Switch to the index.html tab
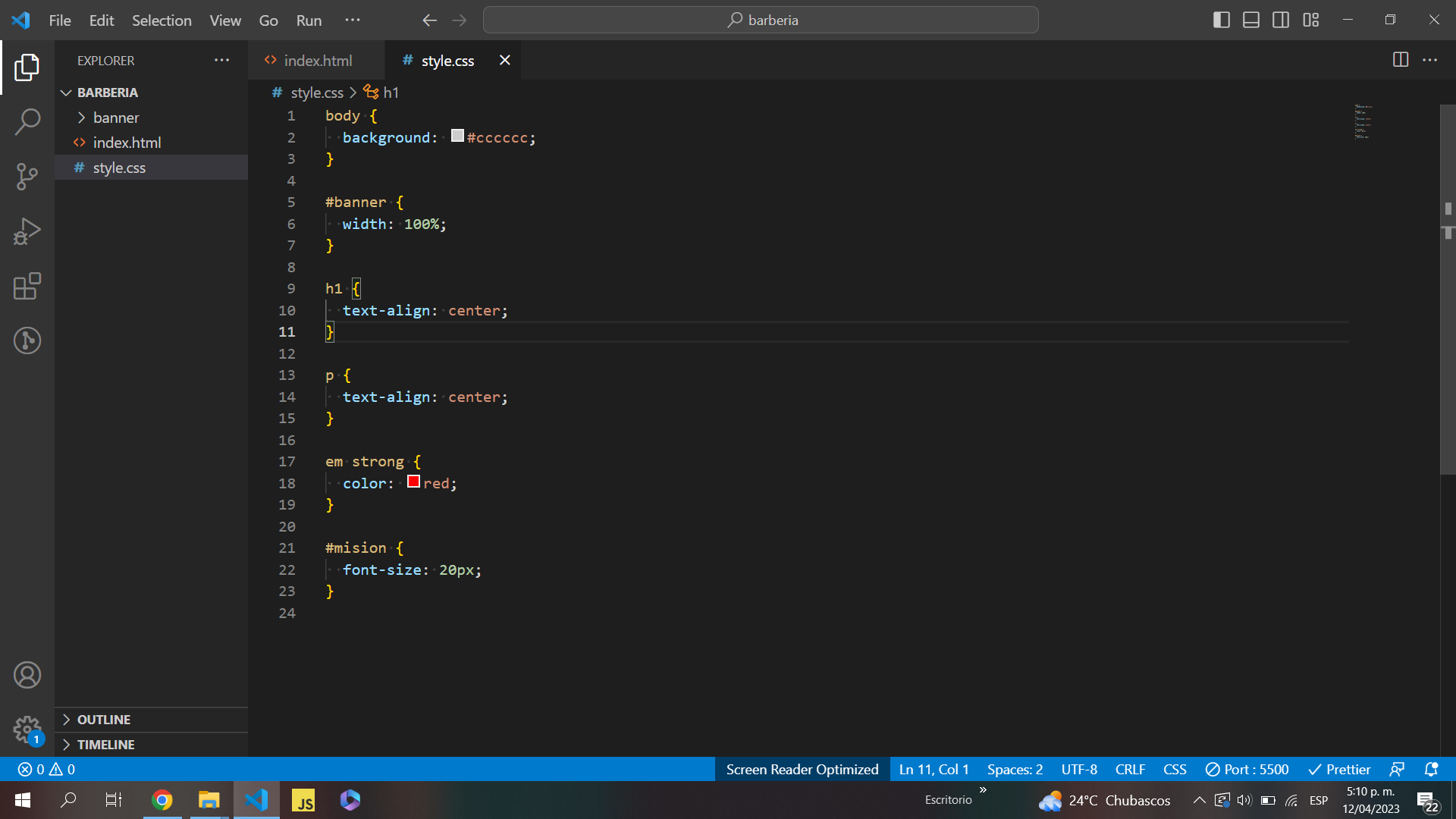This screenshot has height=819, width=1456. [x=316, y=60]
